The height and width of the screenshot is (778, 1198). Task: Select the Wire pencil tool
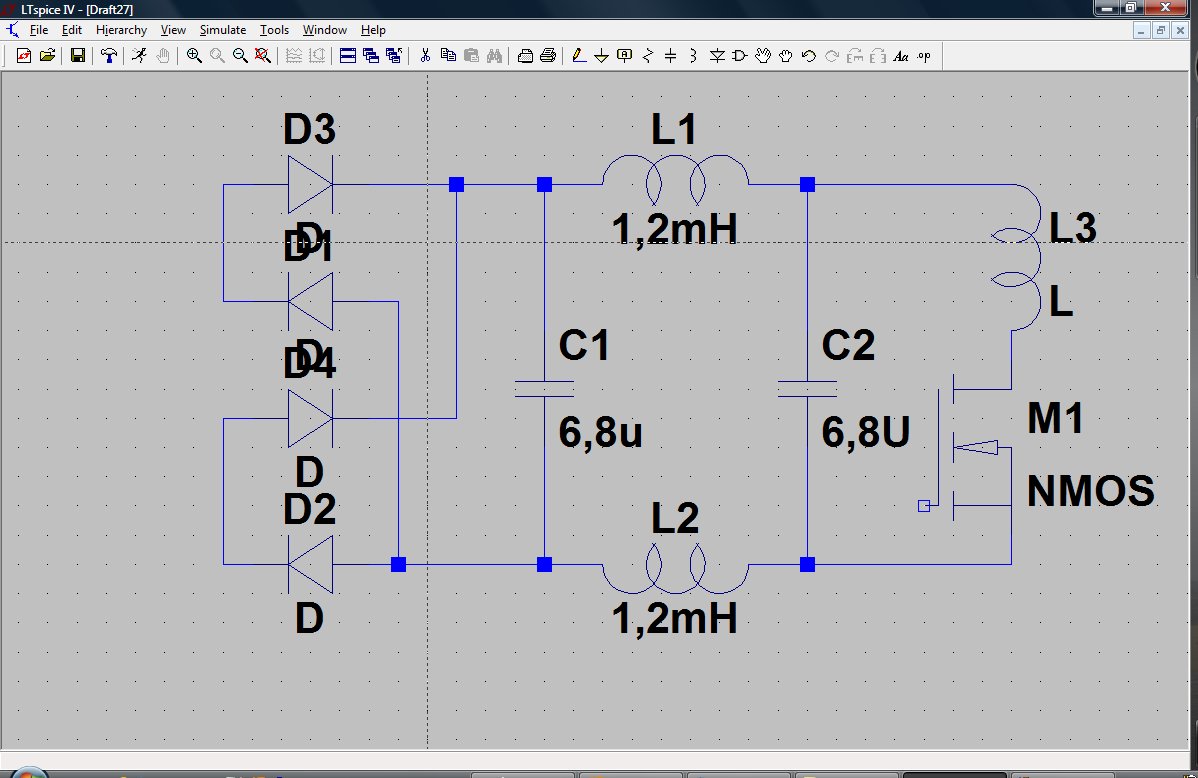click(x=579, y=56)
